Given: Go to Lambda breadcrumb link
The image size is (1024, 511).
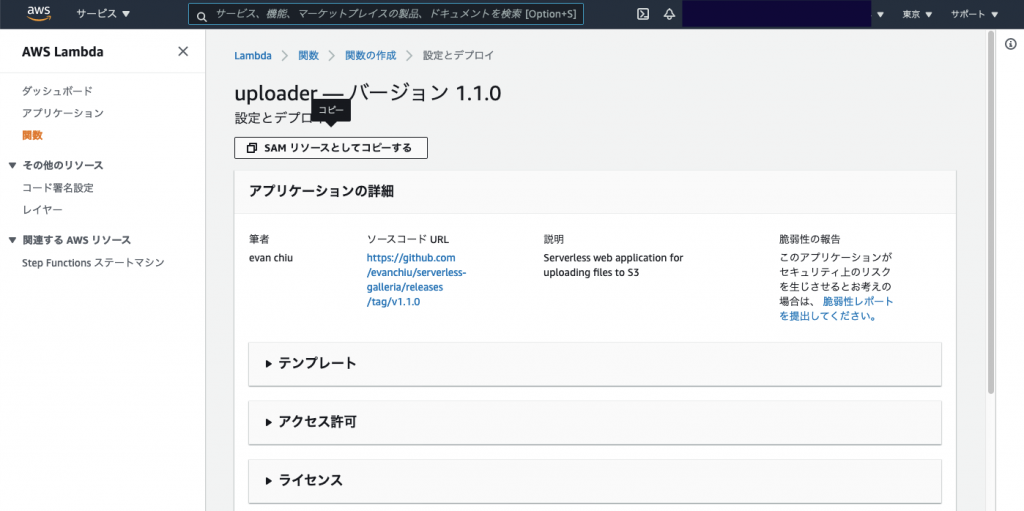Looking at the screenshot, I should pyautogui.click(x=253, y=56).
